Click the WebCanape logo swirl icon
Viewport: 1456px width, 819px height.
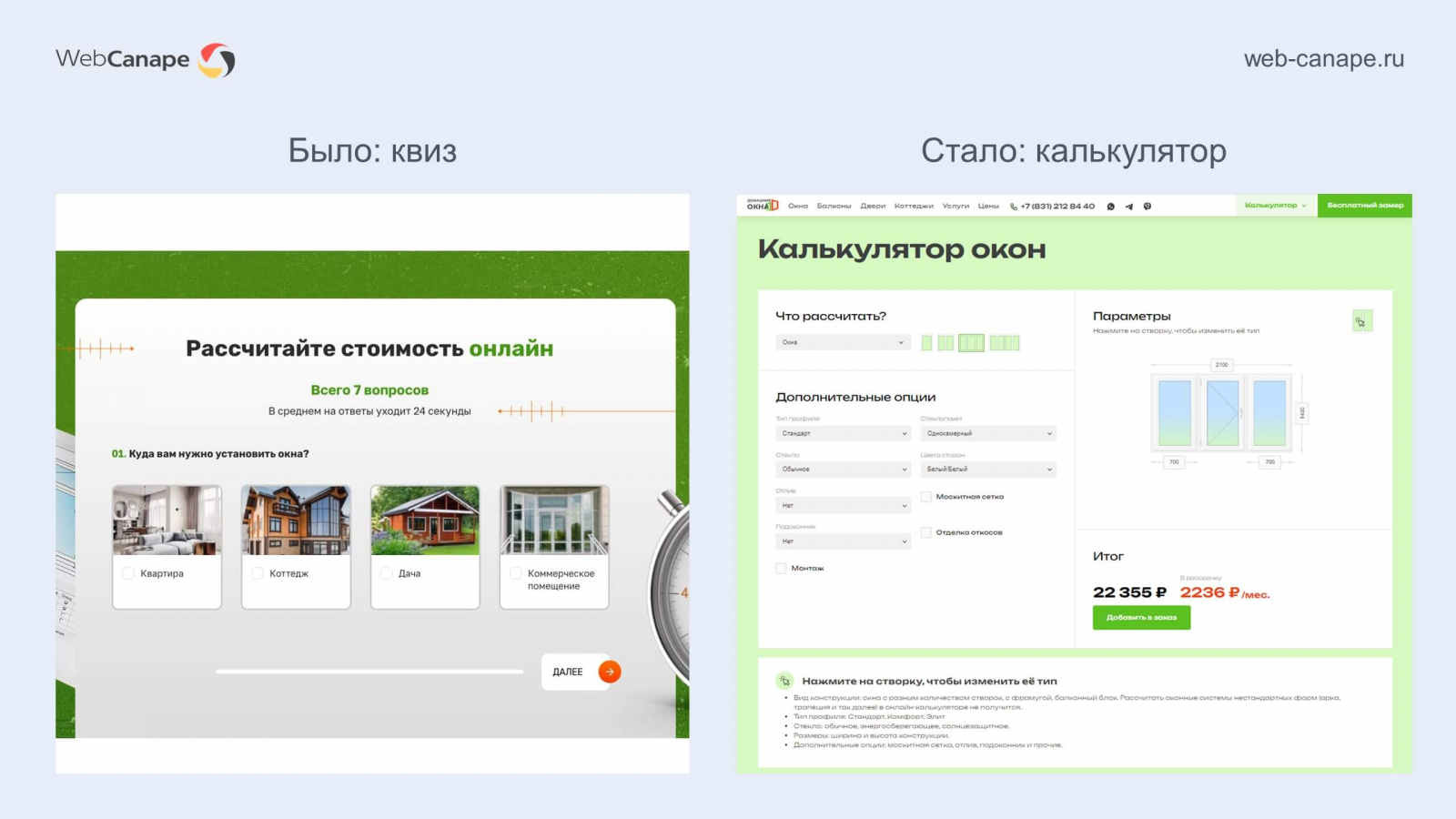tap(217, 60)
